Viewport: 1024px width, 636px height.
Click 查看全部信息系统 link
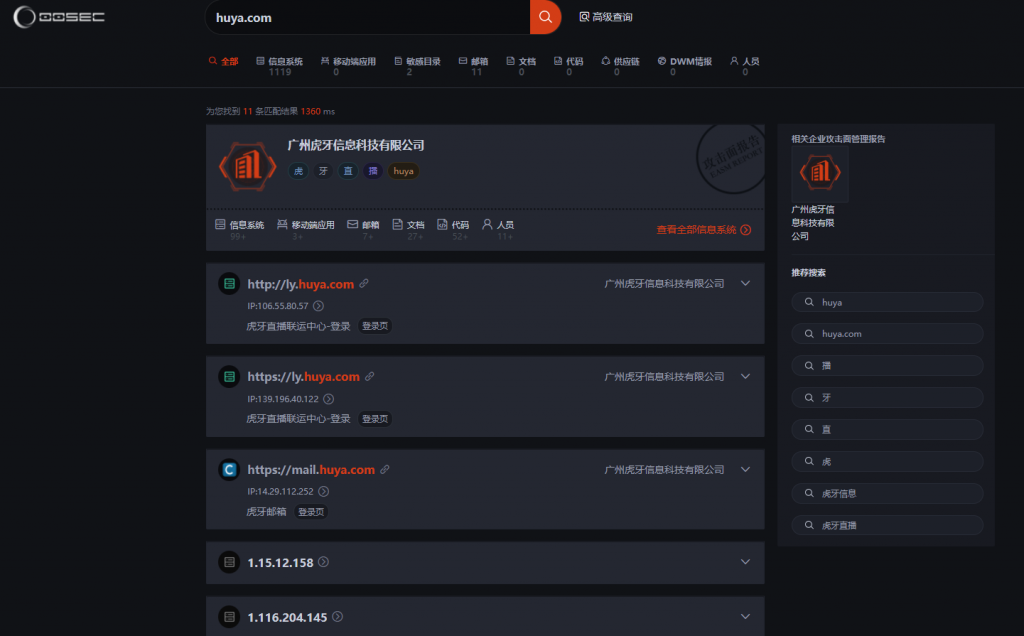tap(703, 230)
